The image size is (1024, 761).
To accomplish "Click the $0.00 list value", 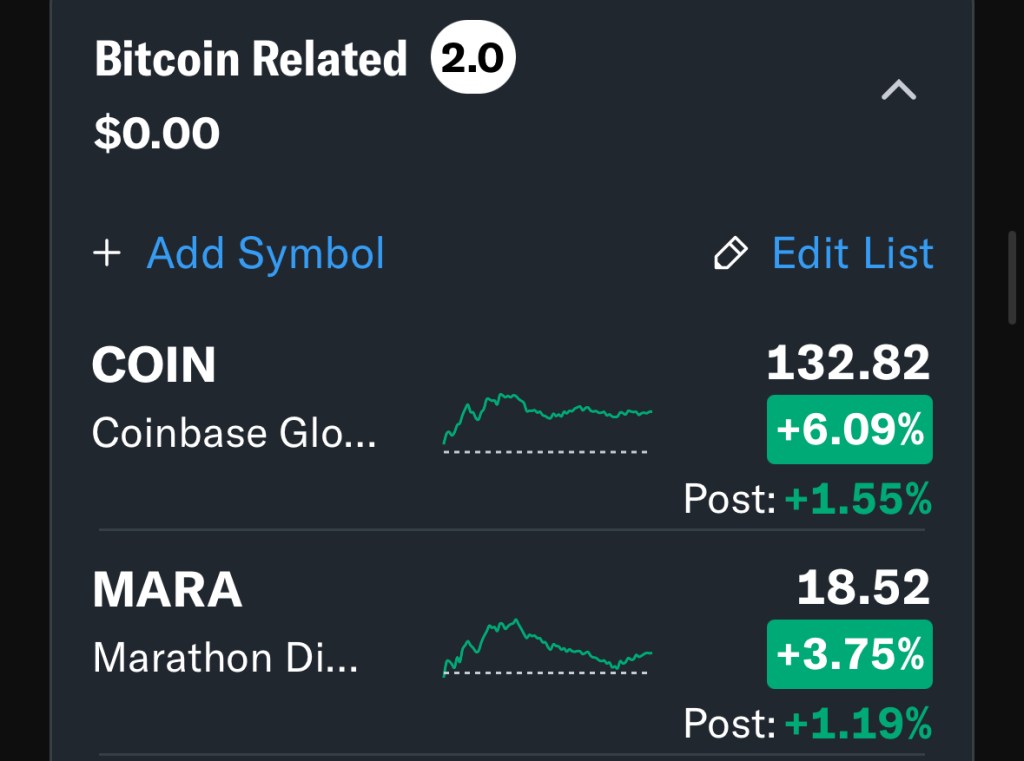I will pyautogui.click(x=157, y=134).
